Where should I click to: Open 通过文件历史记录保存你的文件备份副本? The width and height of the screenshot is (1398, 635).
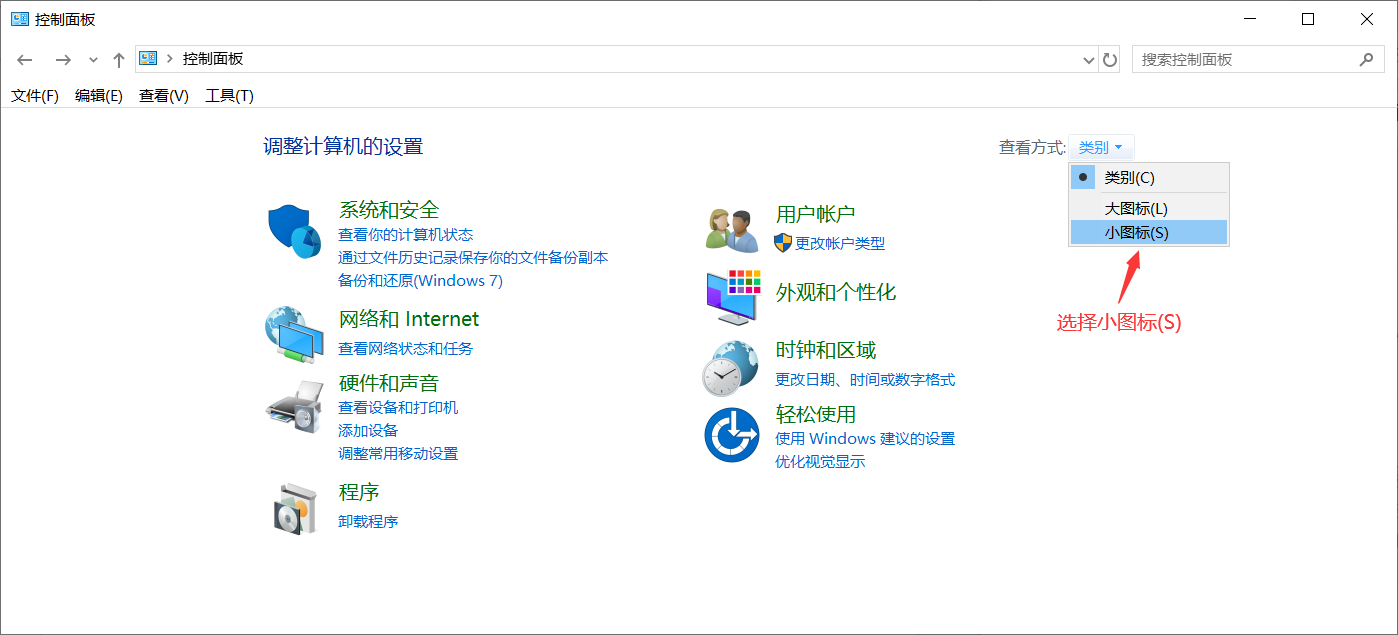[473, 257]
